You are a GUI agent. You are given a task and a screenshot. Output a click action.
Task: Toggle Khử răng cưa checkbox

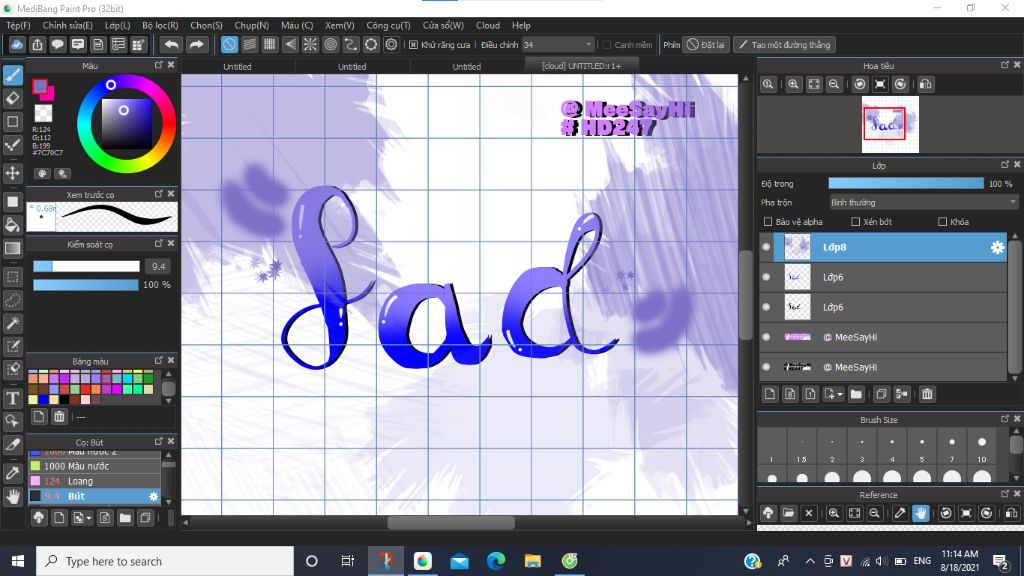[413, 45]
